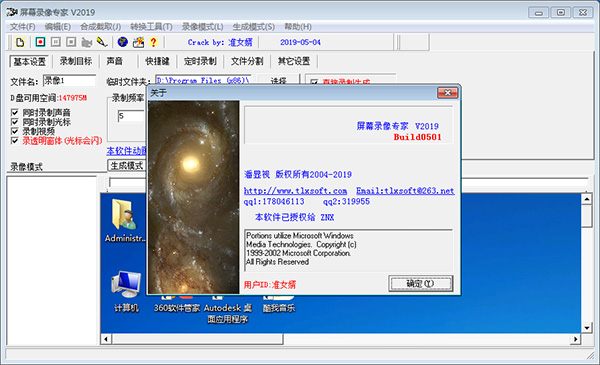
Task: Open help via the red question mark icon
Action: point(153,42)
